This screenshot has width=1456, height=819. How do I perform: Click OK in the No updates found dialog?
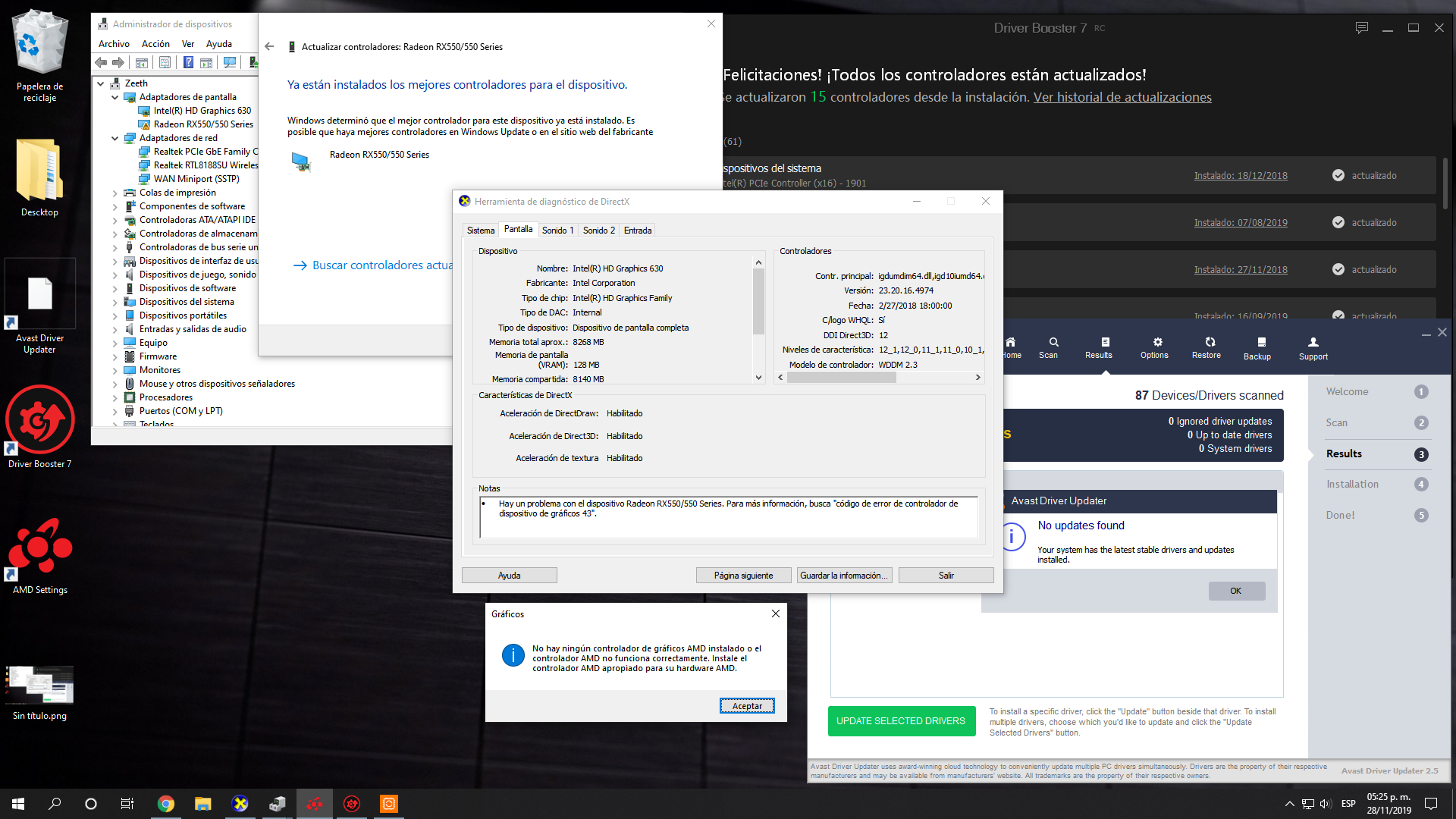tap(1236, 591)
